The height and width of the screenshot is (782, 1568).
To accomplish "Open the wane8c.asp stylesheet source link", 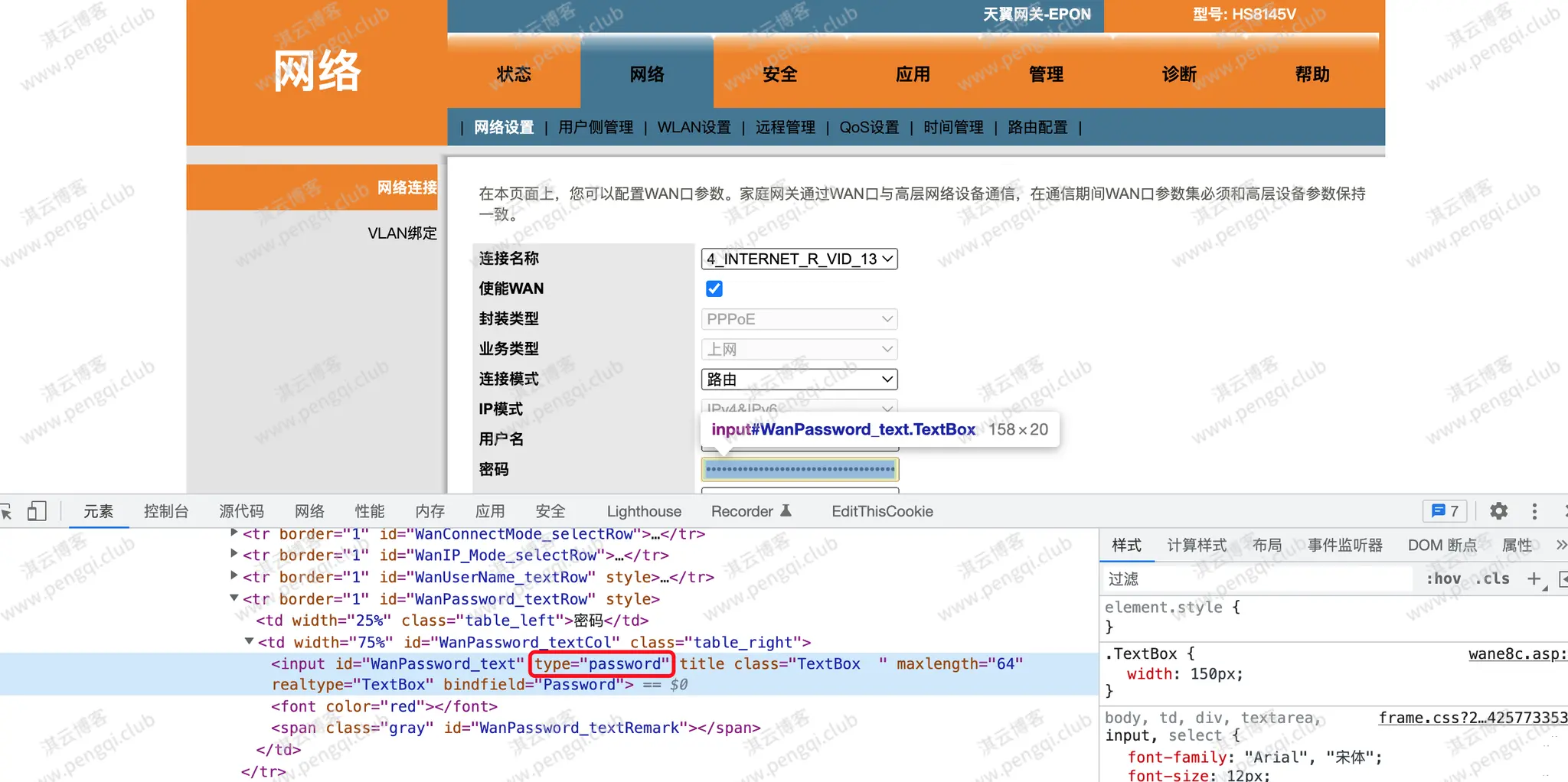I will tap(1517, 654).
